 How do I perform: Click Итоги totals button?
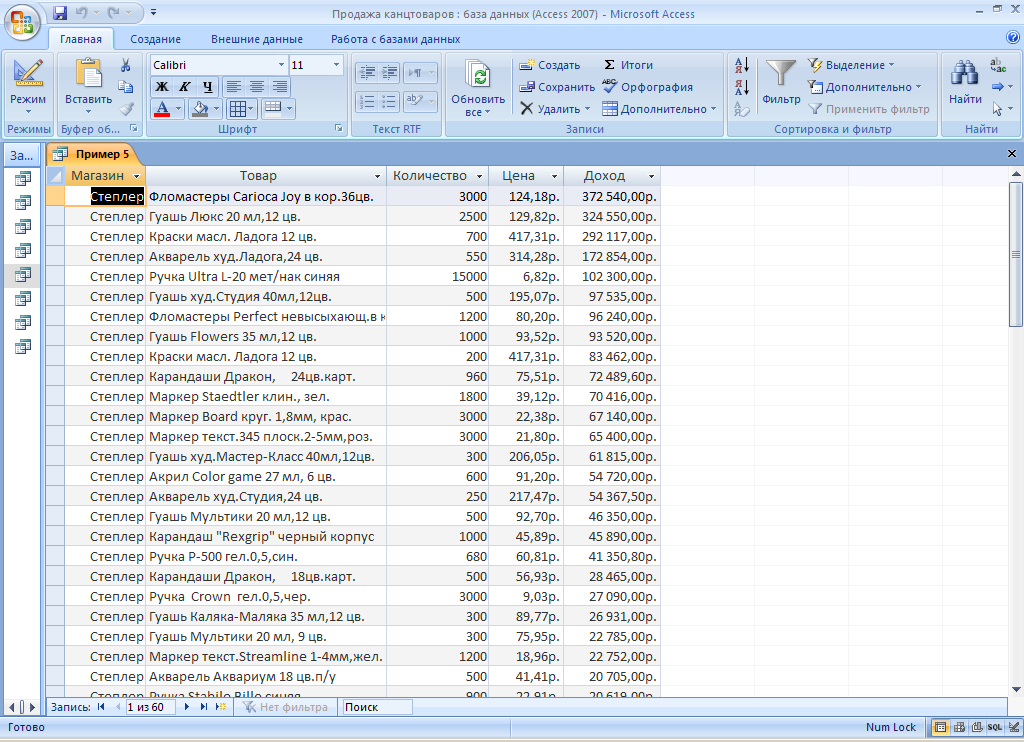[628, 65]
